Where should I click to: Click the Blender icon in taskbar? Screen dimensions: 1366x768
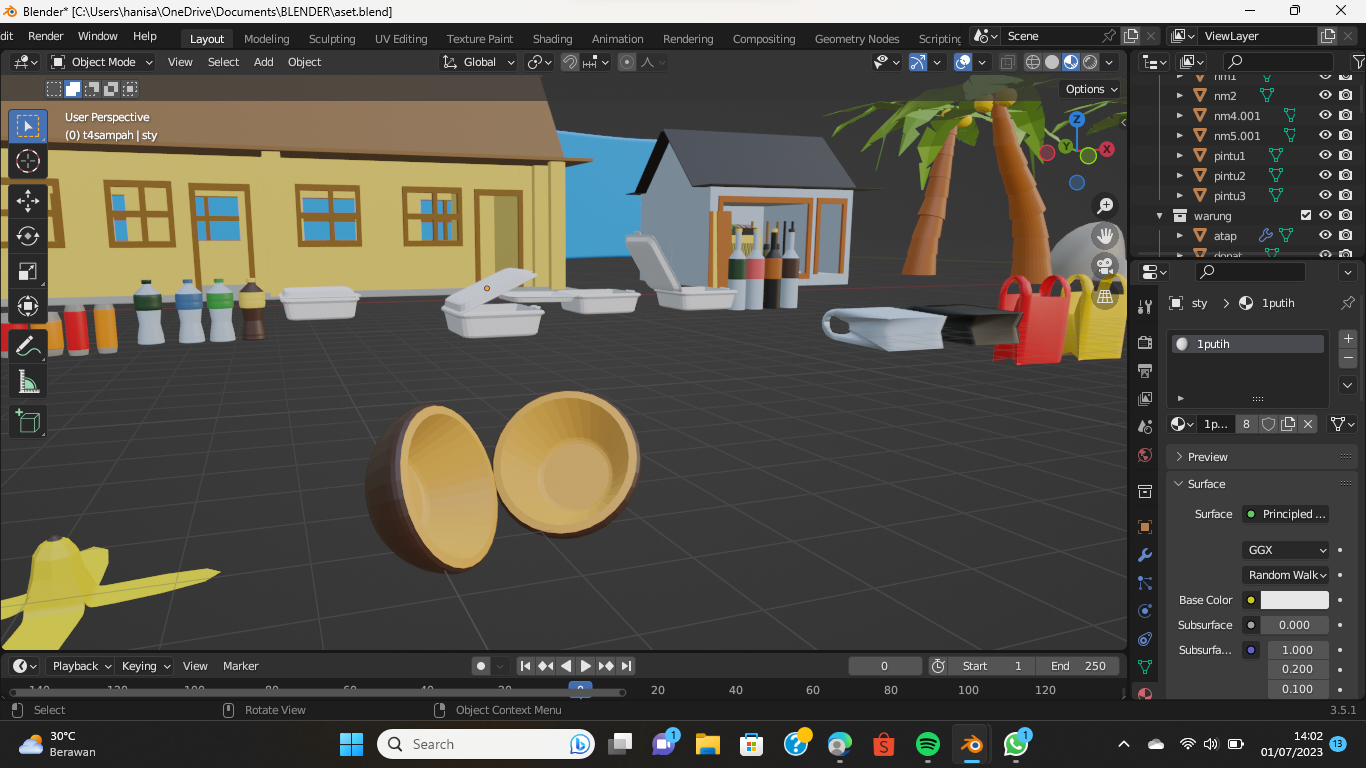click(970, 744)
